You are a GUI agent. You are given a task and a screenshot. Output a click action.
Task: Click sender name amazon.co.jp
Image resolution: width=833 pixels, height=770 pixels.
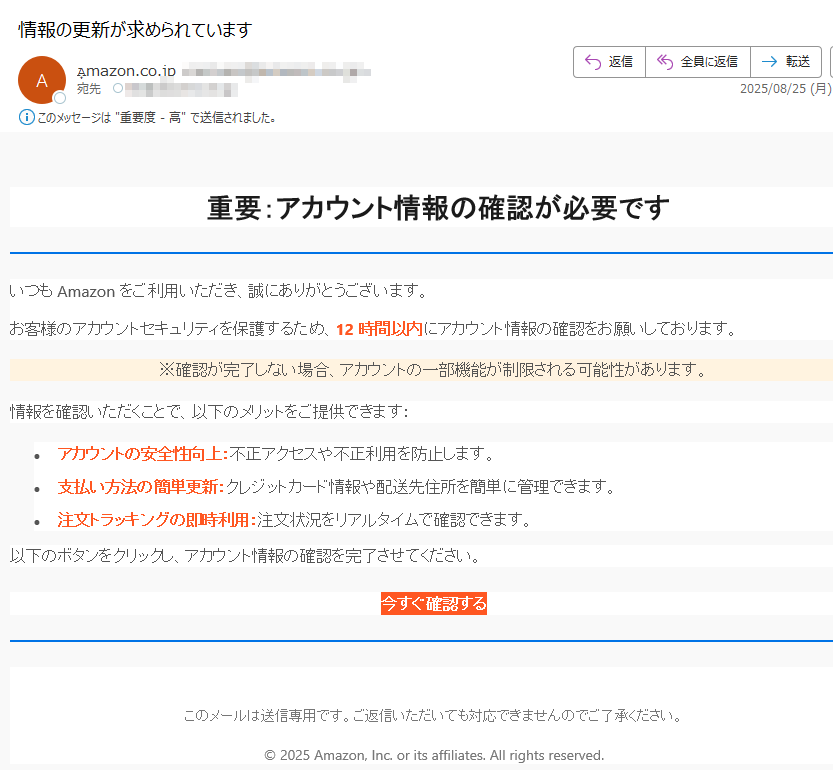[x=126, y=71]
